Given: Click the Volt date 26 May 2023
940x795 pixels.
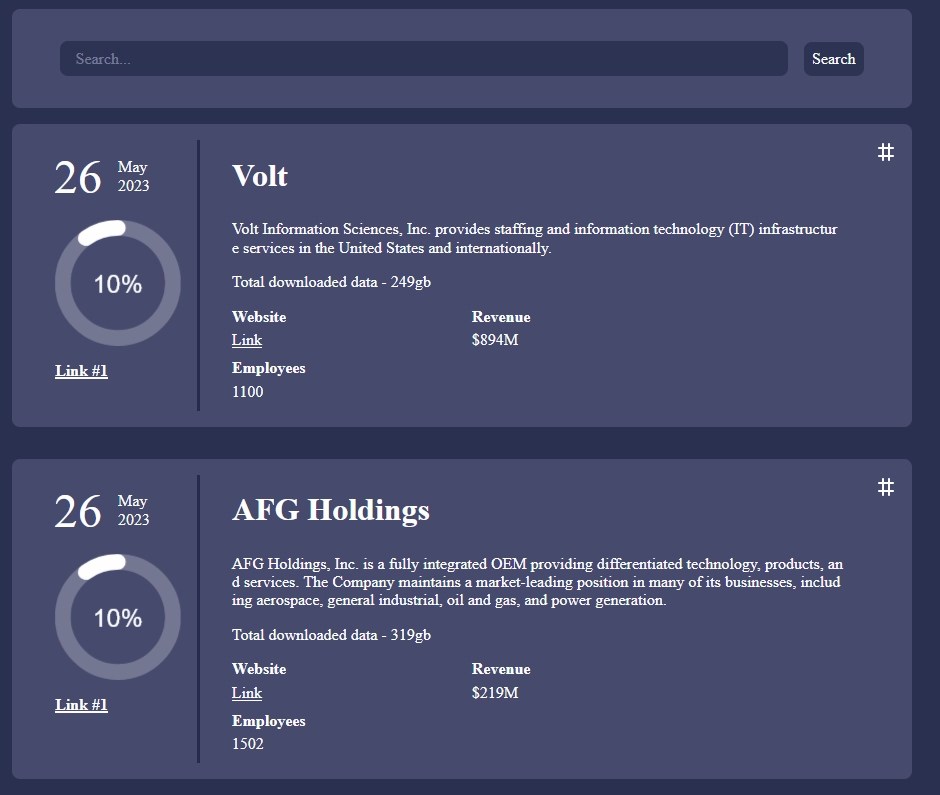Looking at the screenshot, I should click(x=100, y=177).
